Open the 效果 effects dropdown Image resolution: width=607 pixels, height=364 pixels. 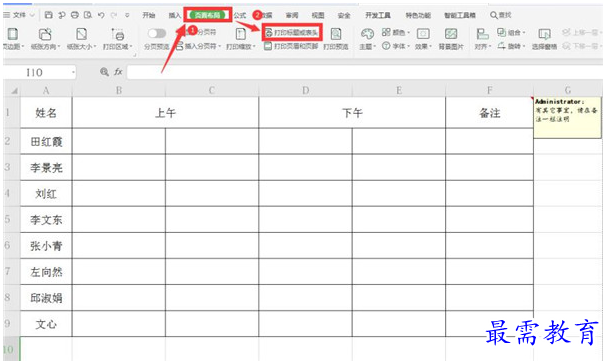423,39
